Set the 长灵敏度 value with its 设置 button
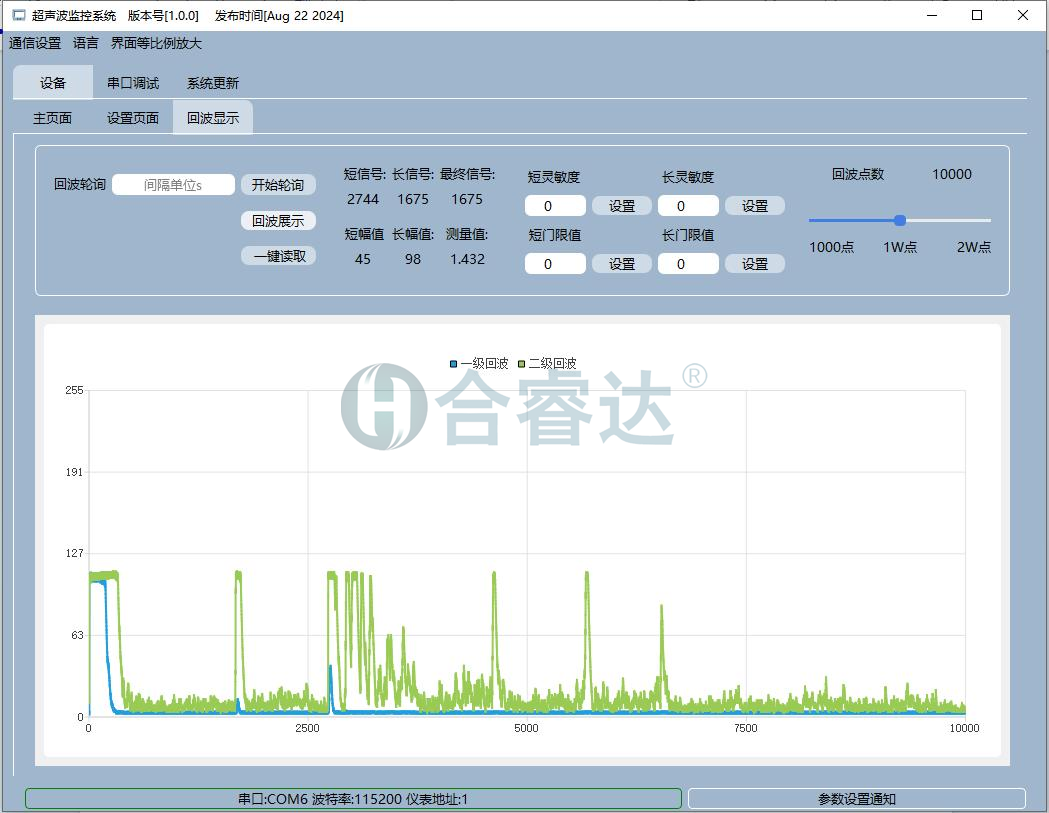 (x=755, y=205)
